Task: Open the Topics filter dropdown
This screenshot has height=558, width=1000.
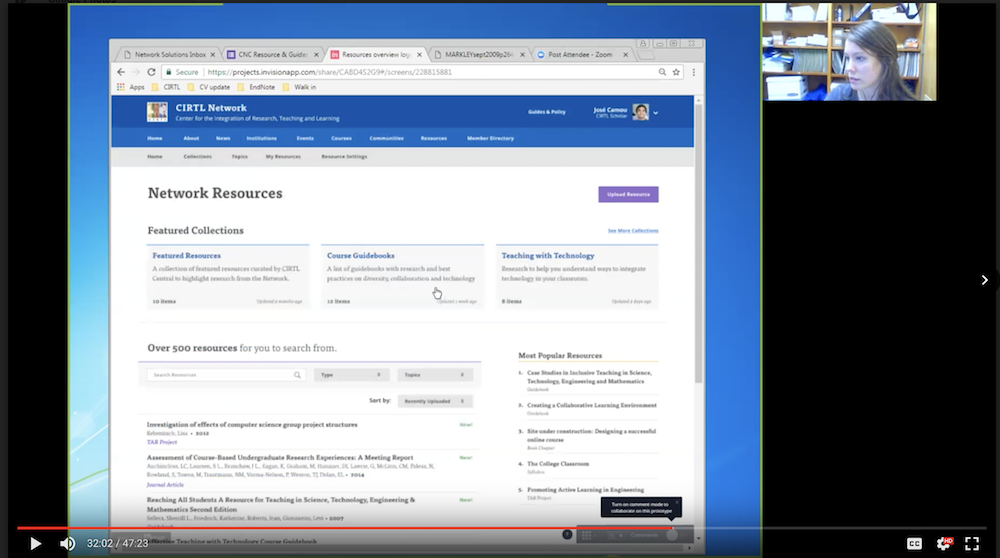Action: point(435,375)
